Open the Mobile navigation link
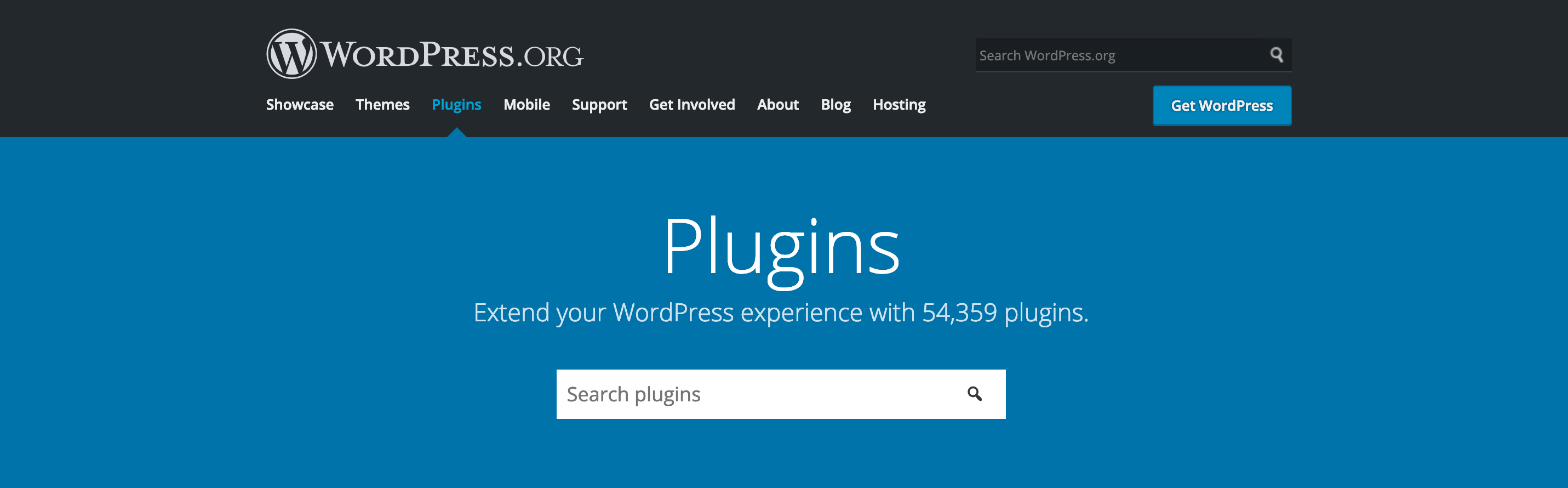1568x488 pixels. point(527,105)
